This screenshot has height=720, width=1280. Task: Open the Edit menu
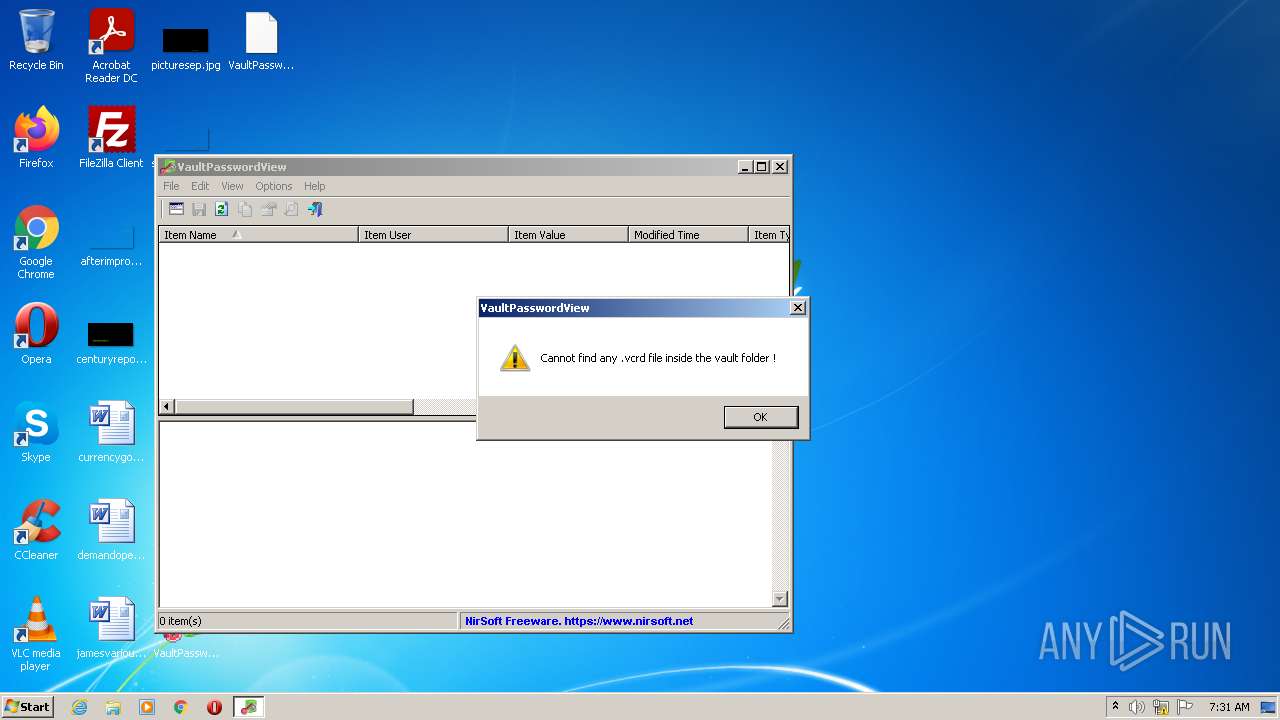pos(200,186)
